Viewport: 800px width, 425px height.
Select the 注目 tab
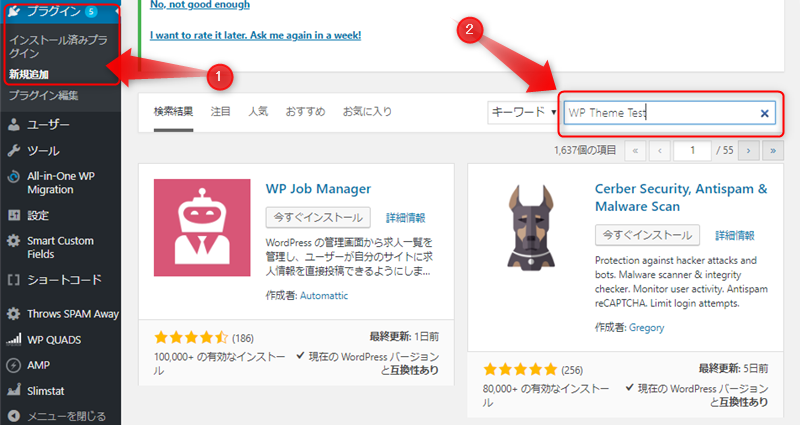(220, 112)
